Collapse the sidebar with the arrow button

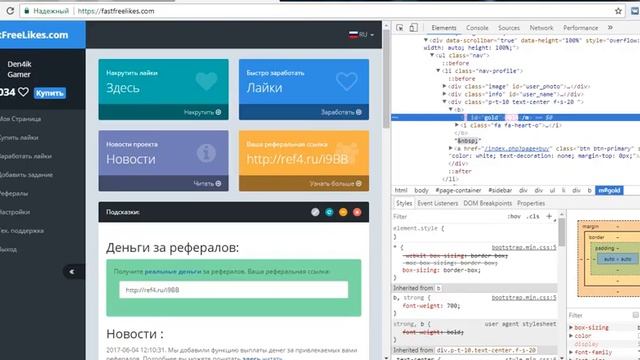72,271
